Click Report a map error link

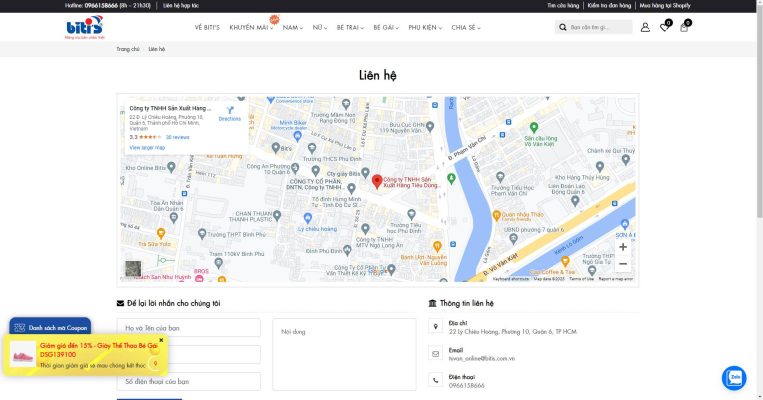click(x=616, y=279)
